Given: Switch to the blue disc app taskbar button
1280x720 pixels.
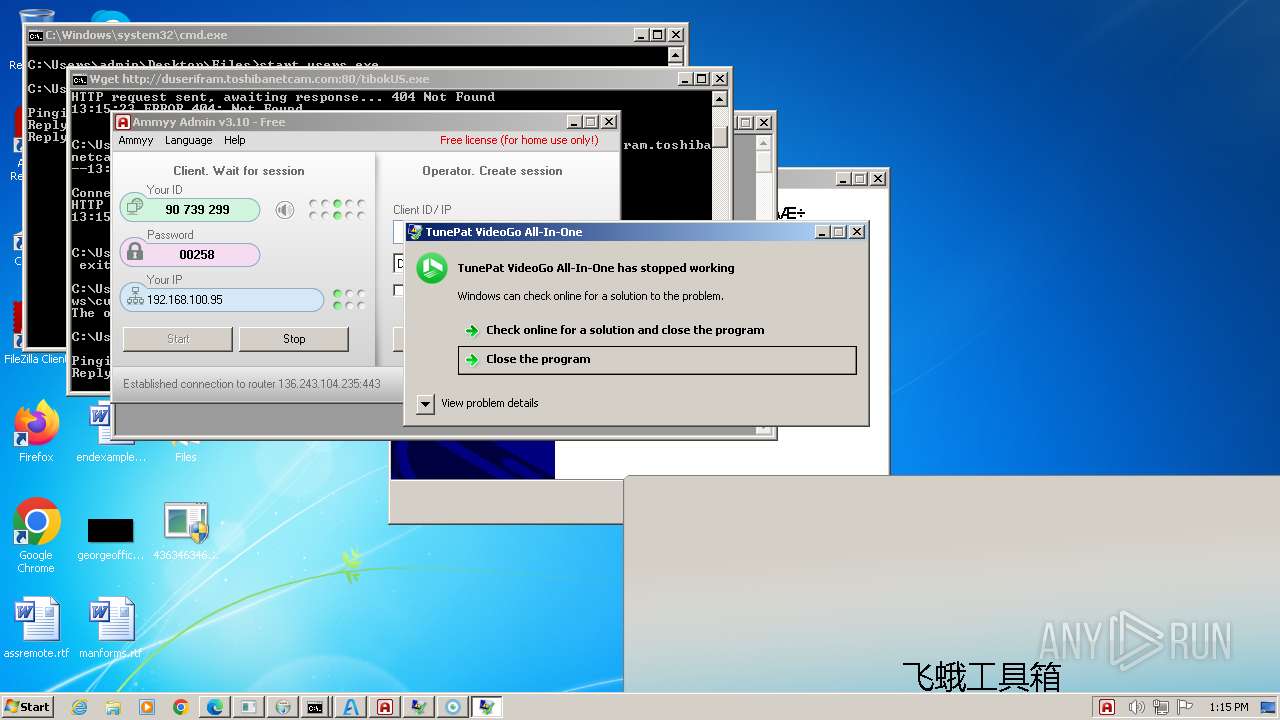Looking at the screenshot, I should [x=453, y=707].
